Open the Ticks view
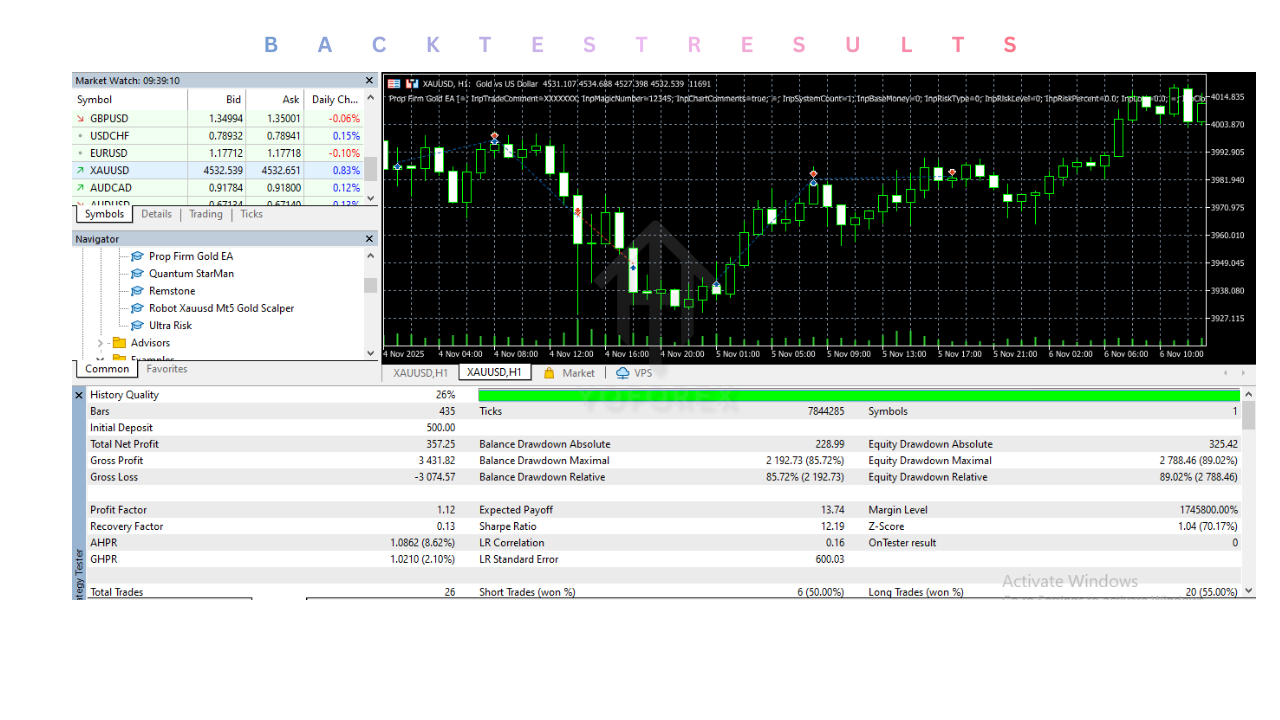Image resolution: width=1280 pixels, height=720 pixels. click(x=251, y=214)
